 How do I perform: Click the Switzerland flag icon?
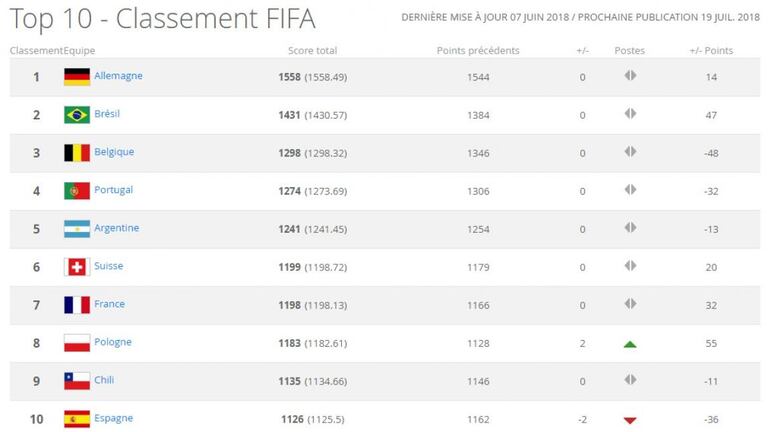(x=77, y=267)
